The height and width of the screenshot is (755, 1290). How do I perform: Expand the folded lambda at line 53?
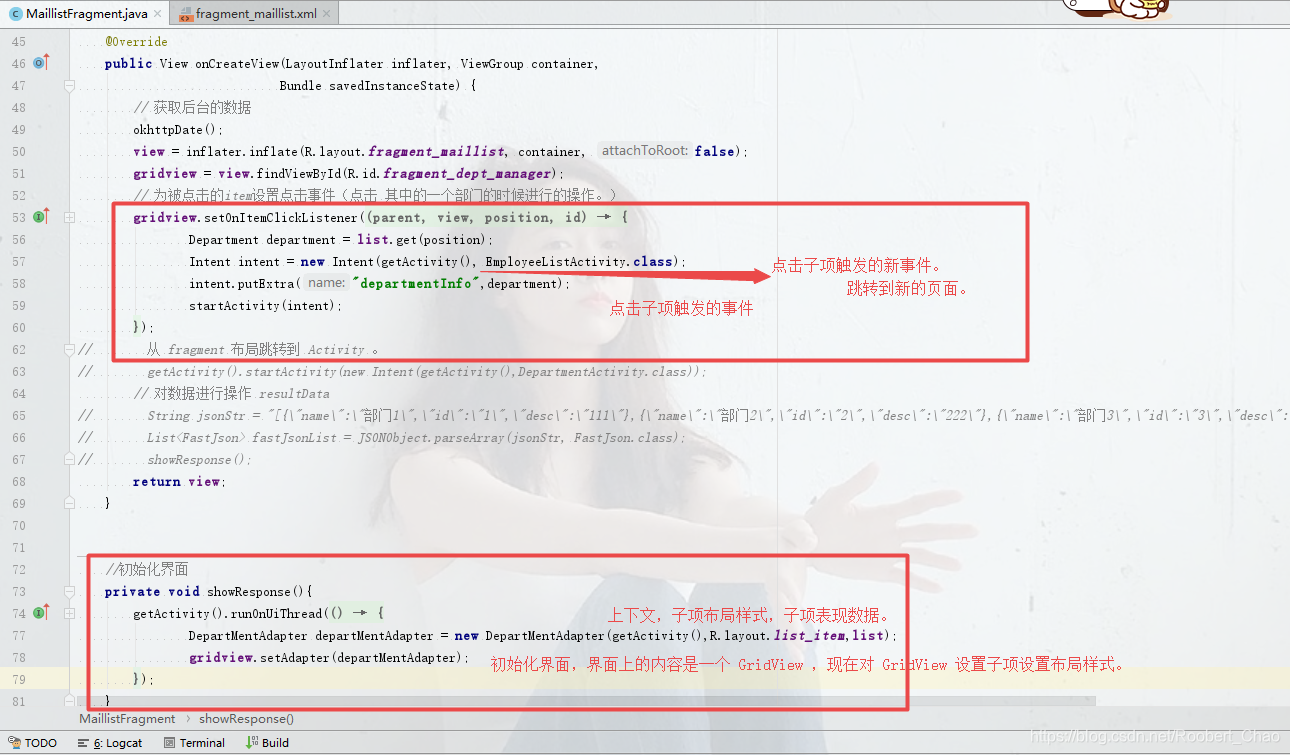coord(69,217)
